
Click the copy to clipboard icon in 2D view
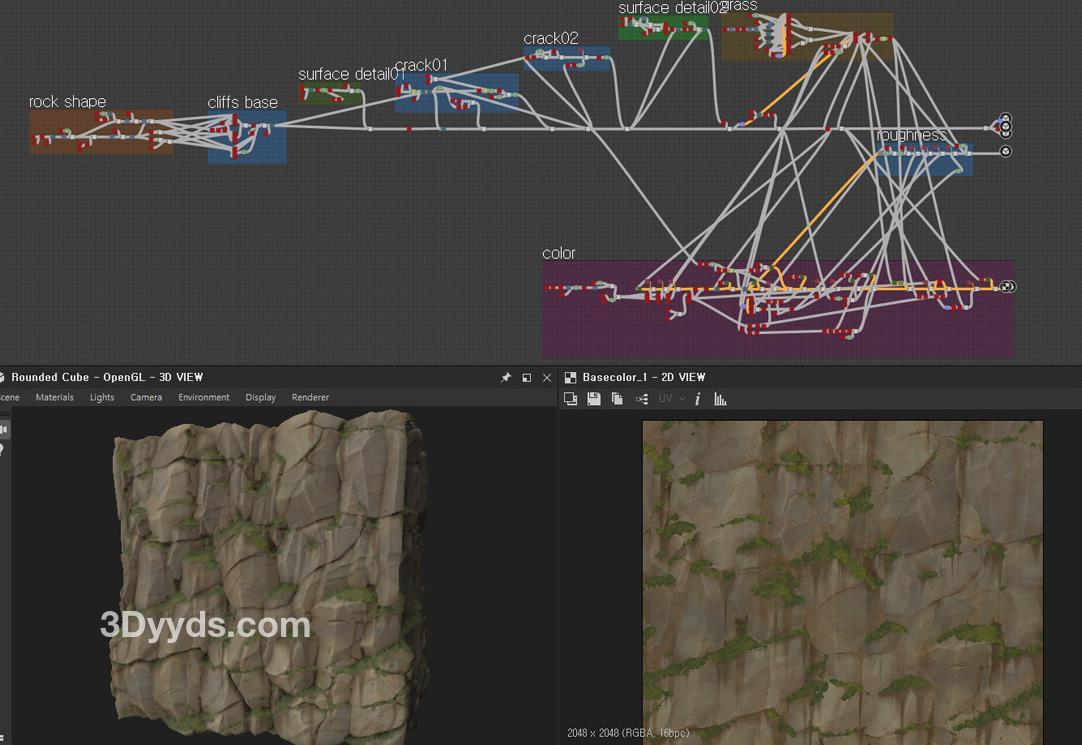pos(617,399)
